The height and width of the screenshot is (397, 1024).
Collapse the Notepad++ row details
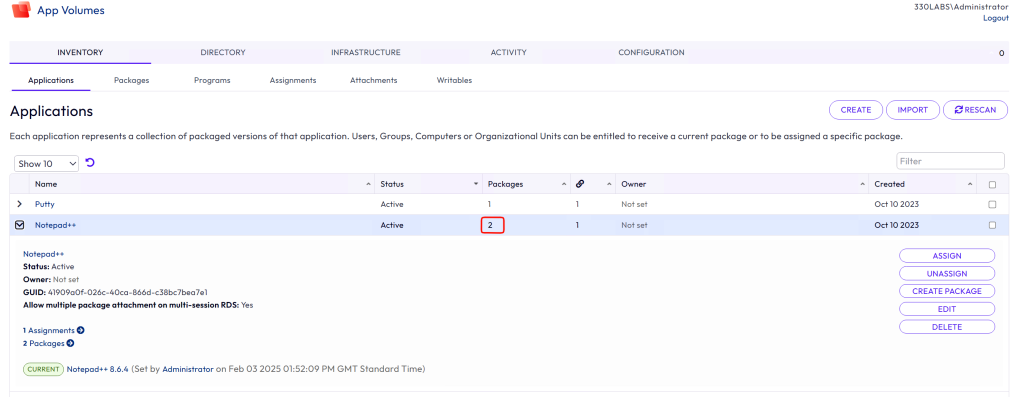(x=19, y=225)
